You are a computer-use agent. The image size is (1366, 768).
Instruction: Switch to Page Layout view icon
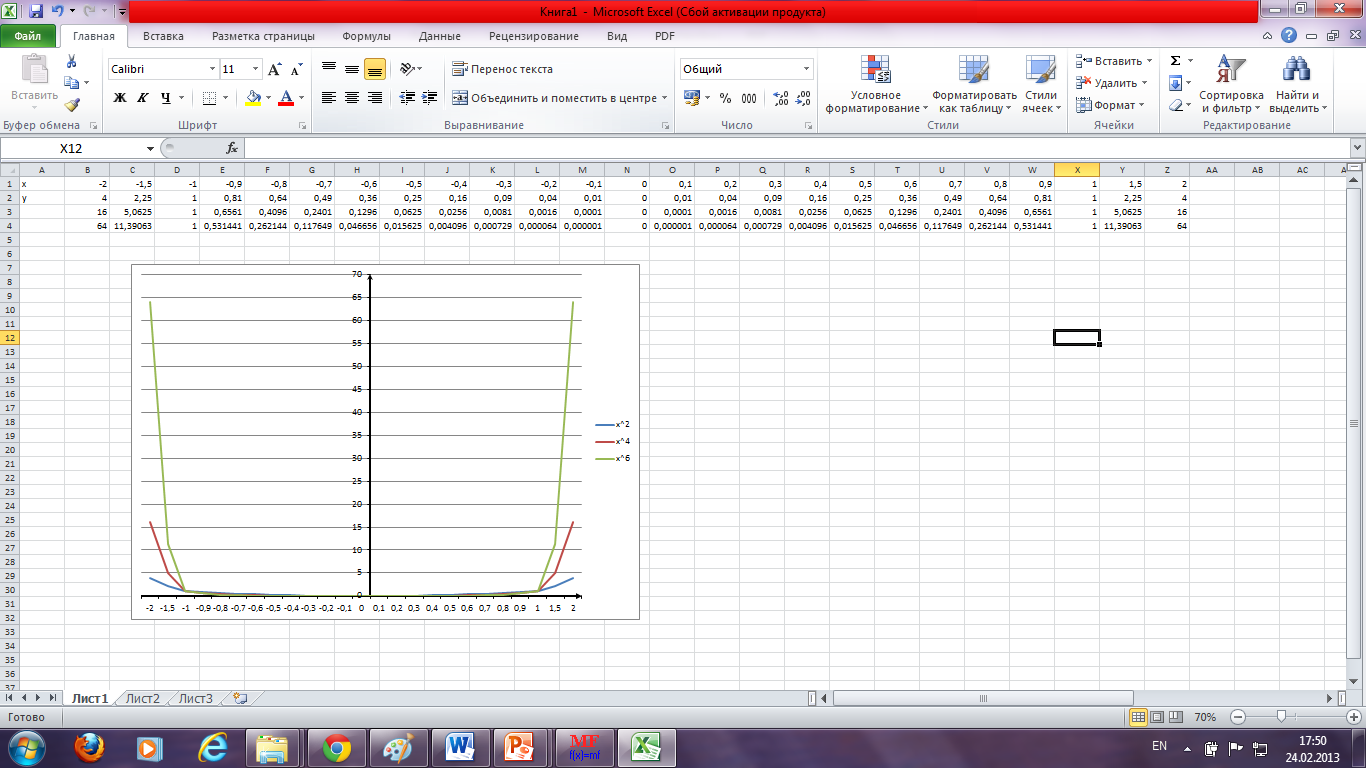tap(1158, 717)
